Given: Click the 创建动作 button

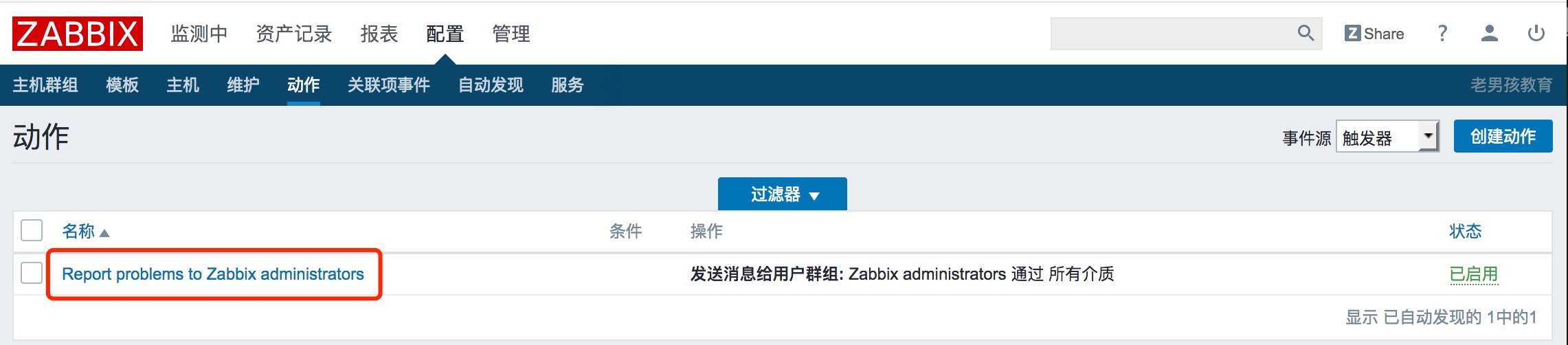Looking at the screenshot, I should click(1503, 136).
